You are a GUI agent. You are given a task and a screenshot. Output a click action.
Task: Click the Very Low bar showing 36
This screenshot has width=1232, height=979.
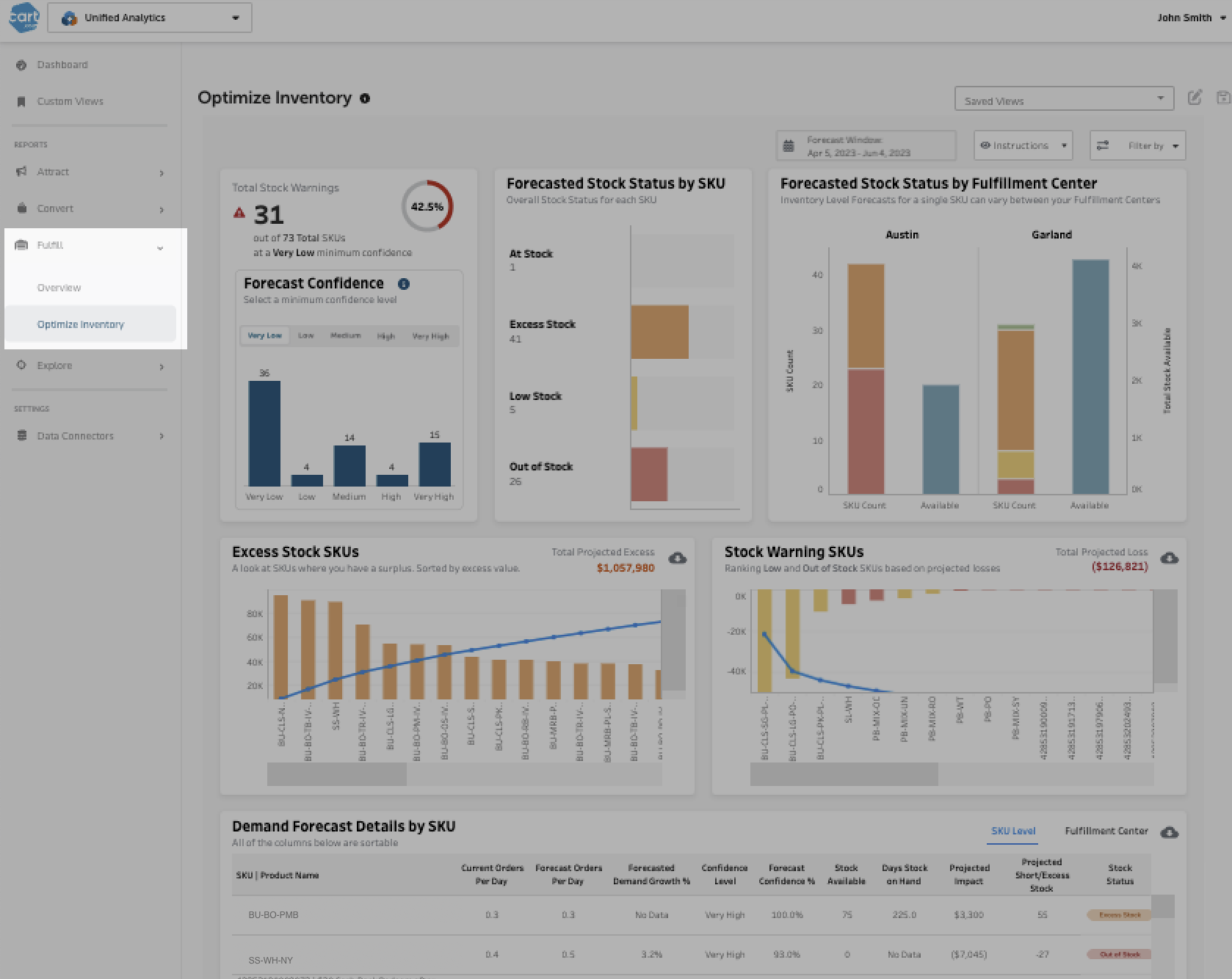264,433
